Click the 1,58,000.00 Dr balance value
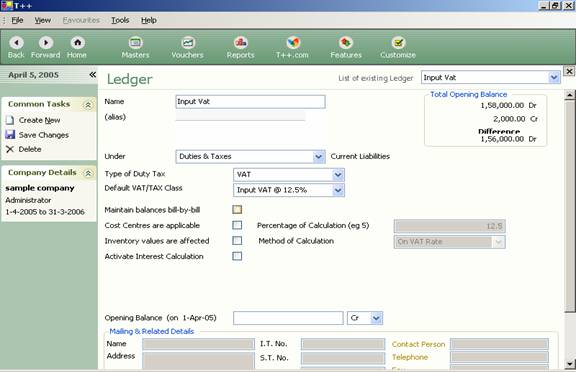Viewport: 576px width, 372px height. (508, 105)
